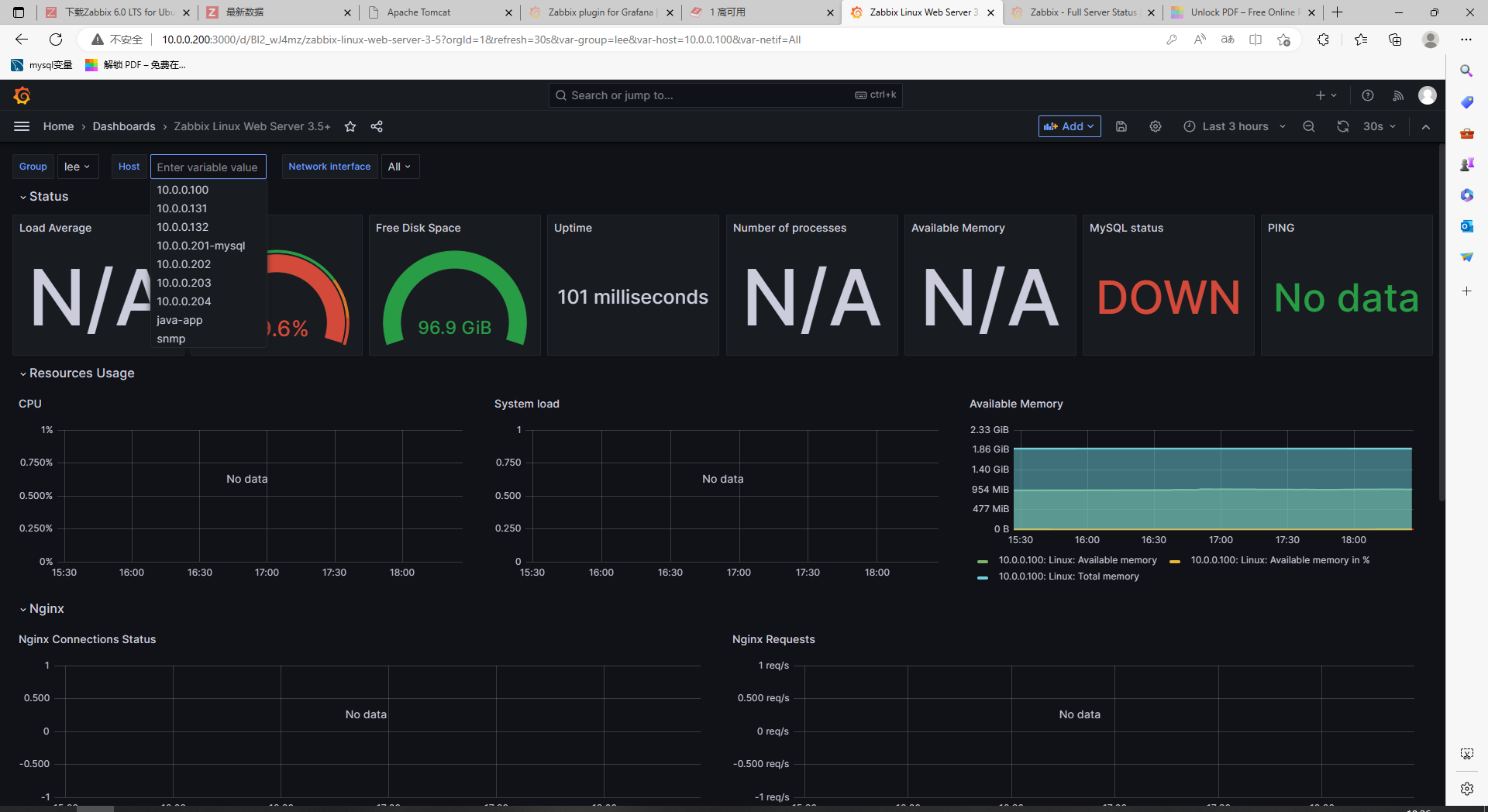Image resolution: width=1488 pixels, height=812 pixels.
Task: Add this page to favorites
Action: 1284,40
